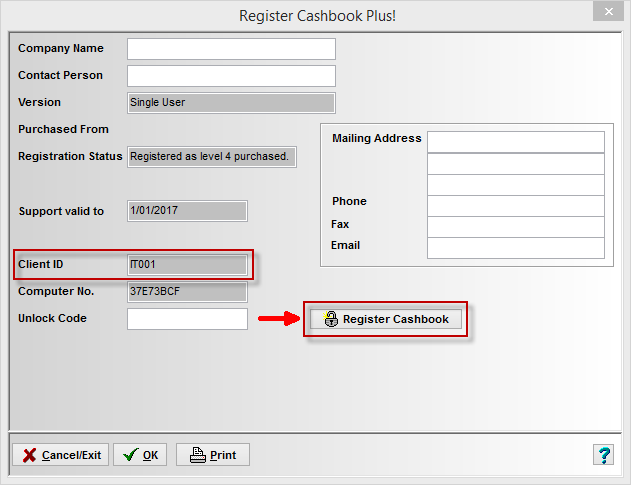Click the Computer No. field 37E73BCF

[188, 292]
